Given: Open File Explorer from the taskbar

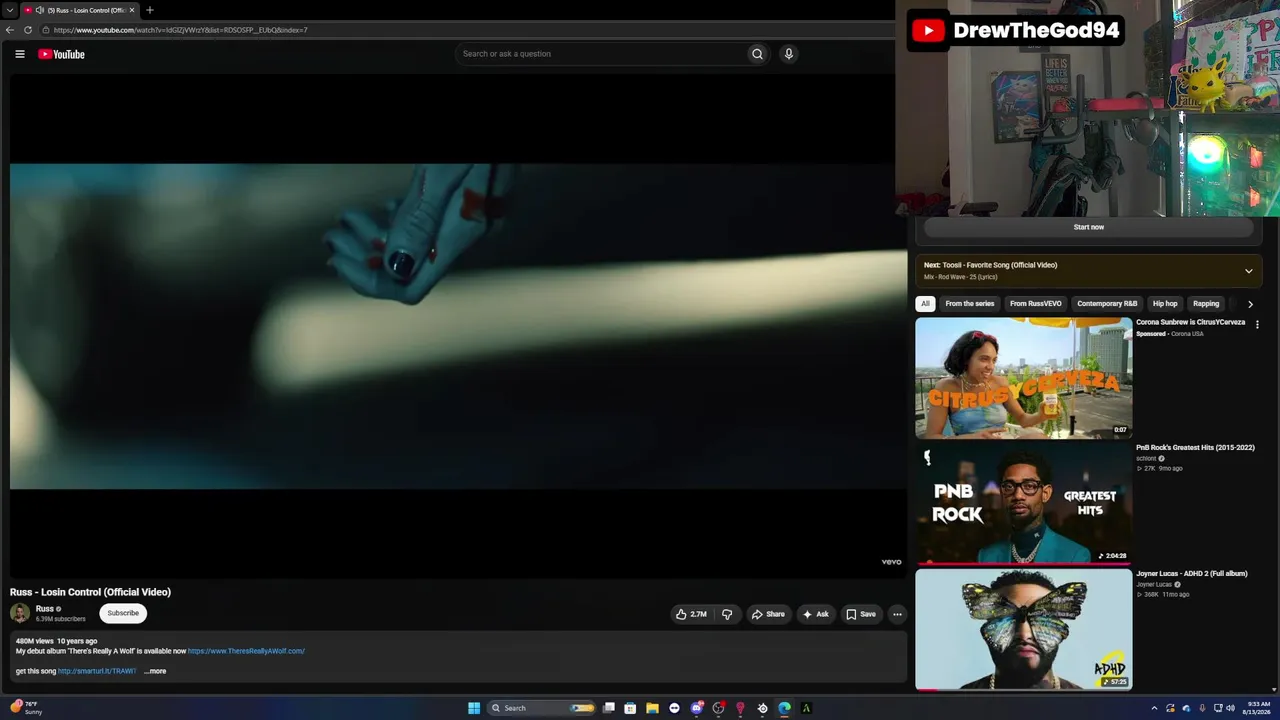Looking at the screenshot, I should click(652, 708).
